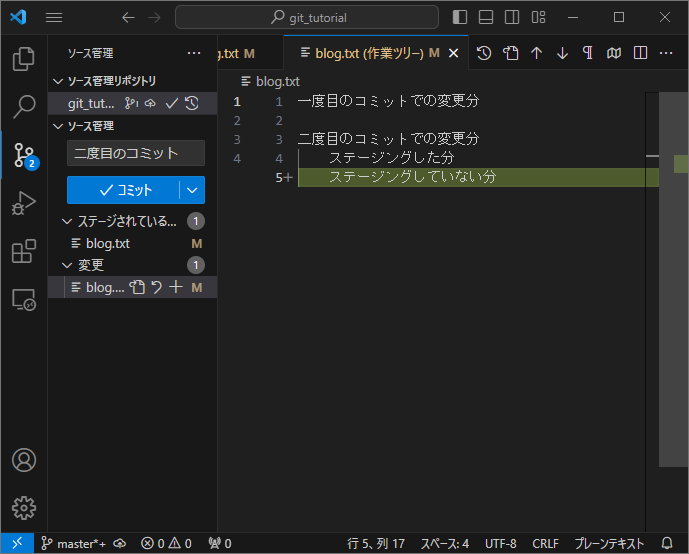Open the customize layout icon
689x554 pixels.
(538, 18)
